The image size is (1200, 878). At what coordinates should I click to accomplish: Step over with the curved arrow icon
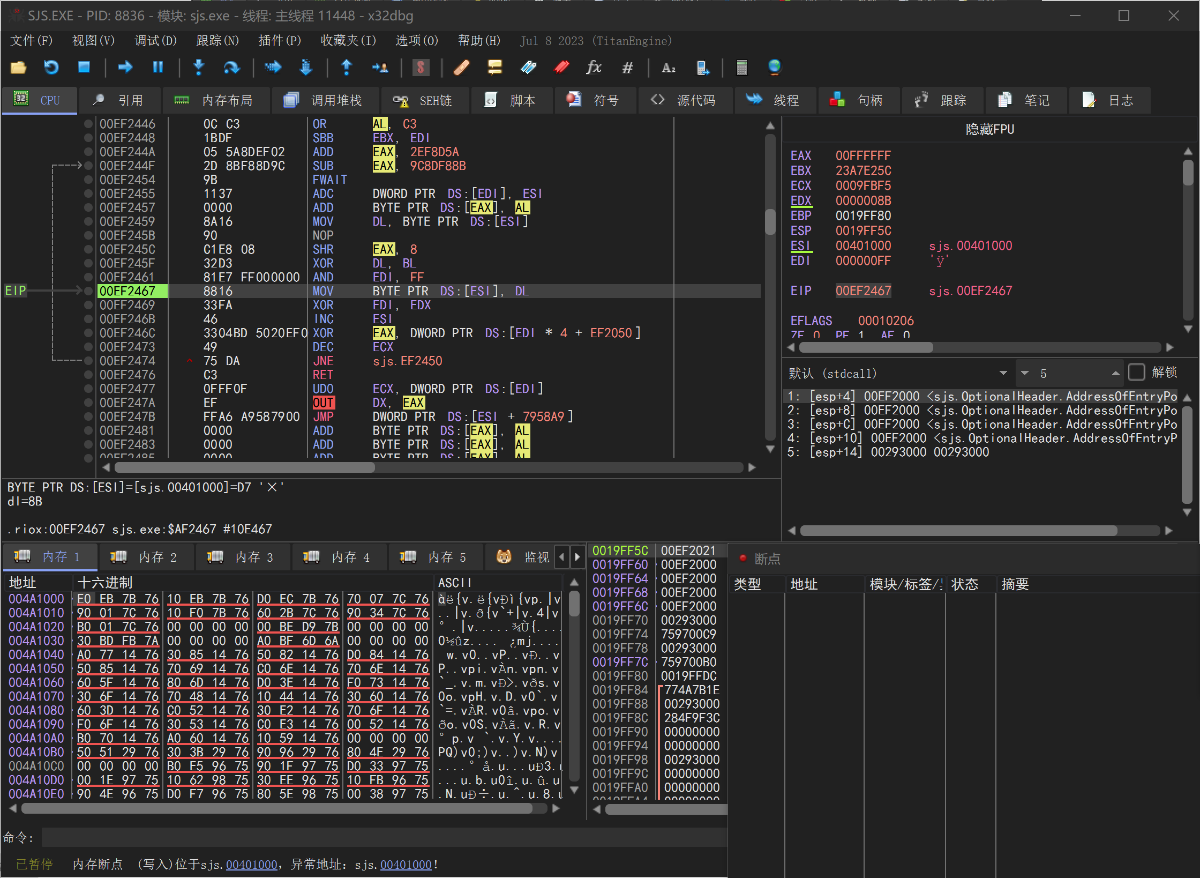pos(231,67)
